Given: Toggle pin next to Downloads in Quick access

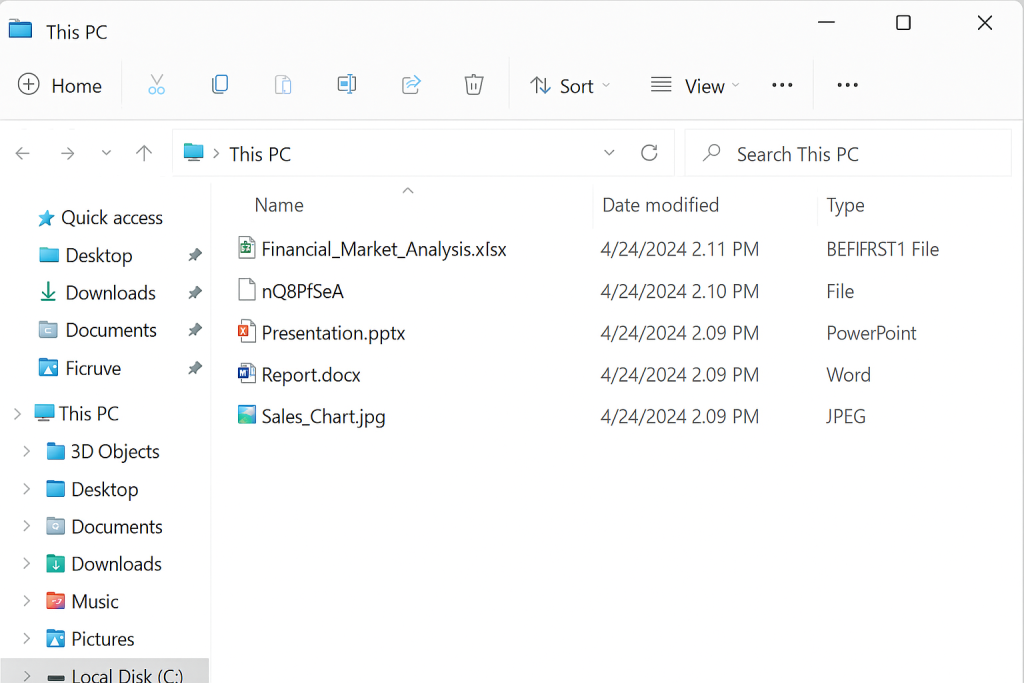Looking at the screenshot, I should pyautogui.click(x=195, y=293).
